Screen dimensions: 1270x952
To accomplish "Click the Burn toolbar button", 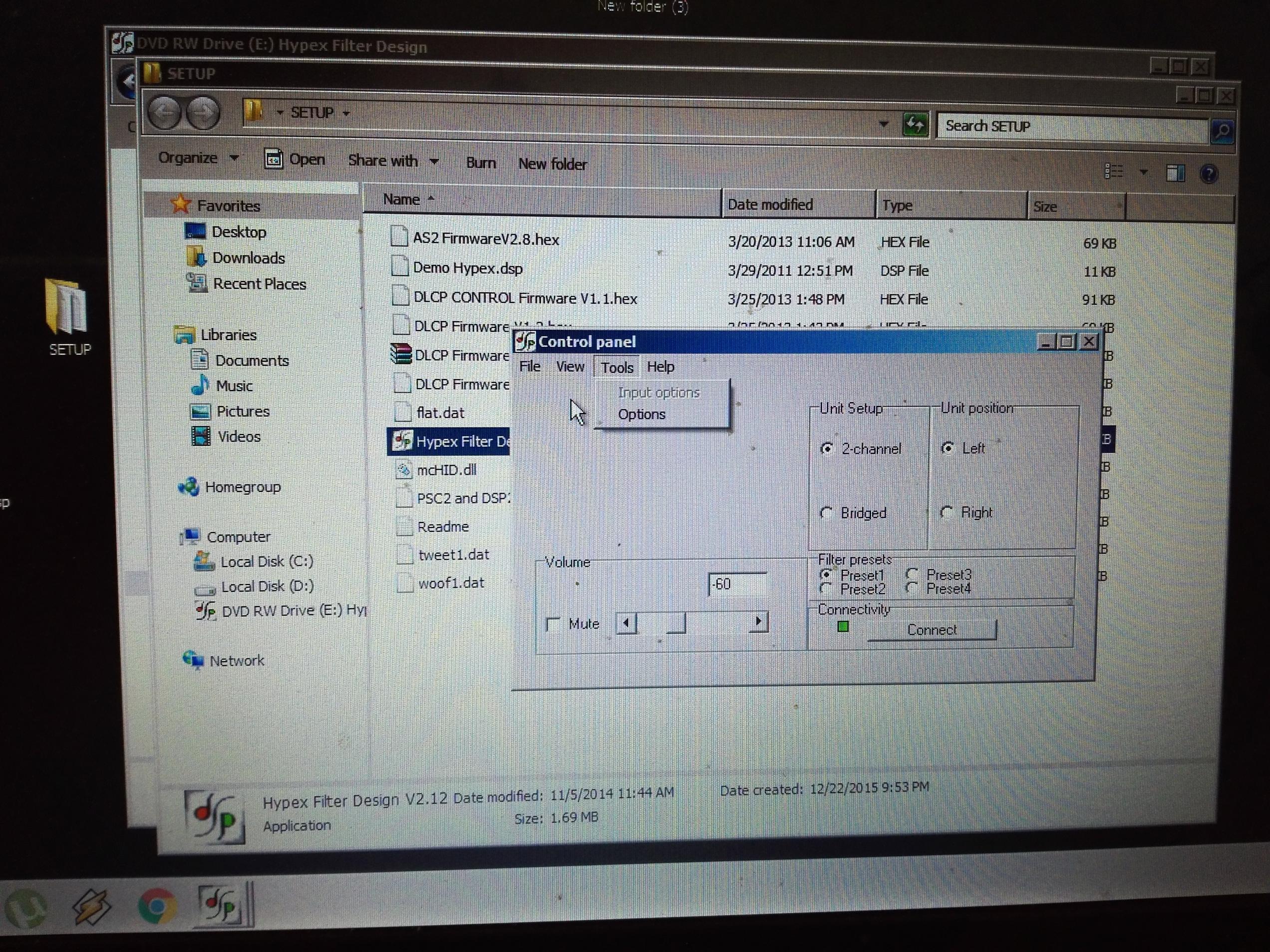I will point(481,163).
